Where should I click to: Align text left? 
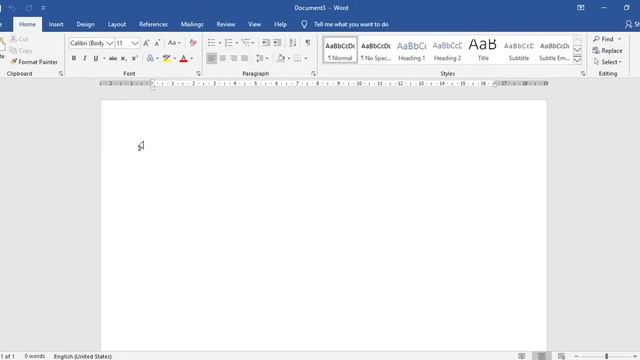[211, 58]
